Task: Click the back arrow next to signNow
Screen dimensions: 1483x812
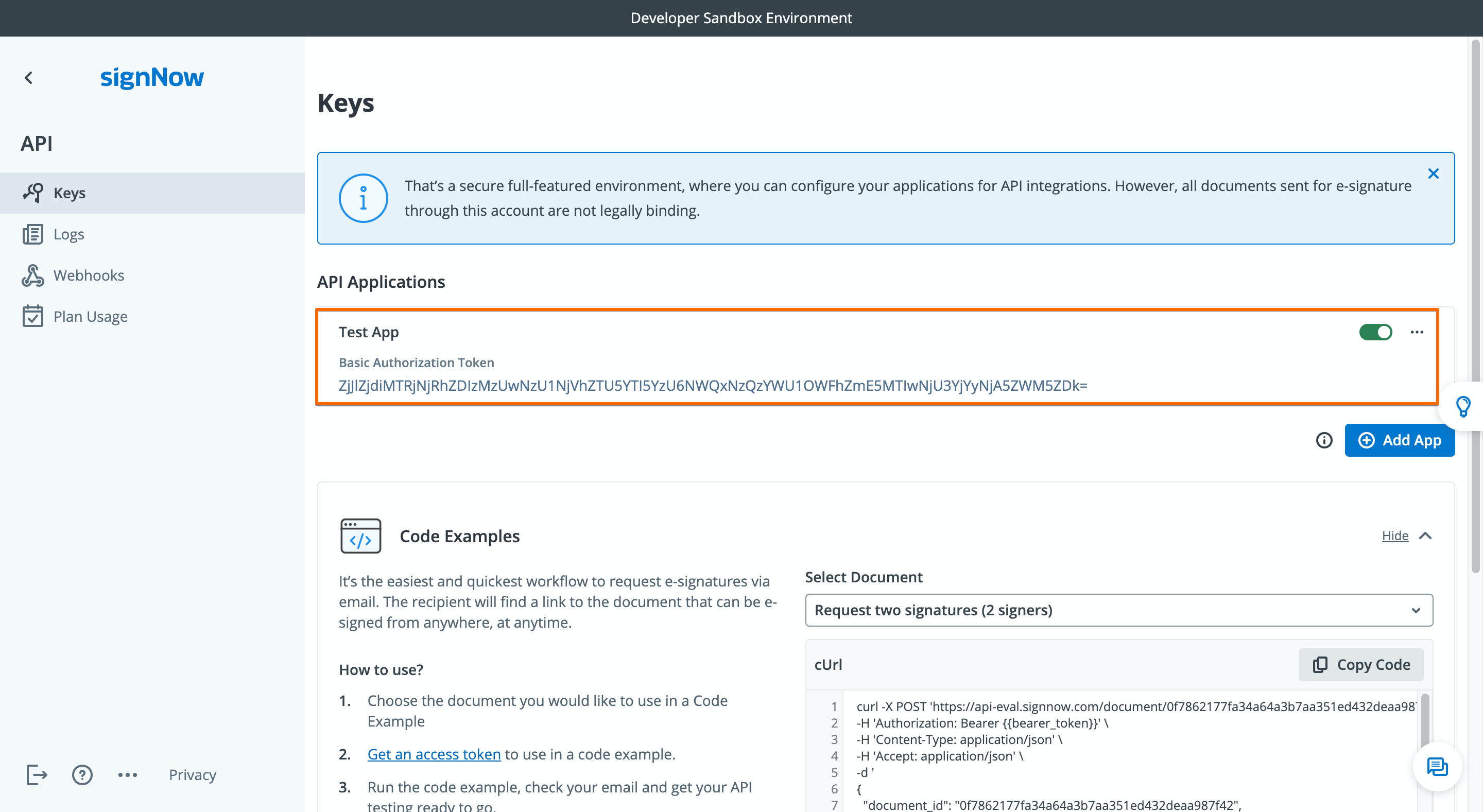Action: [29, 78]
